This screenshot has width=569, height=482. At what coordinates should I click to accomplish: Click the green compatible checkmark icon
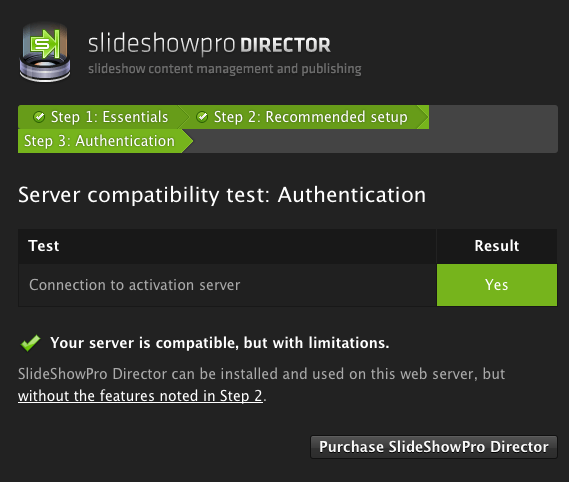30,343
